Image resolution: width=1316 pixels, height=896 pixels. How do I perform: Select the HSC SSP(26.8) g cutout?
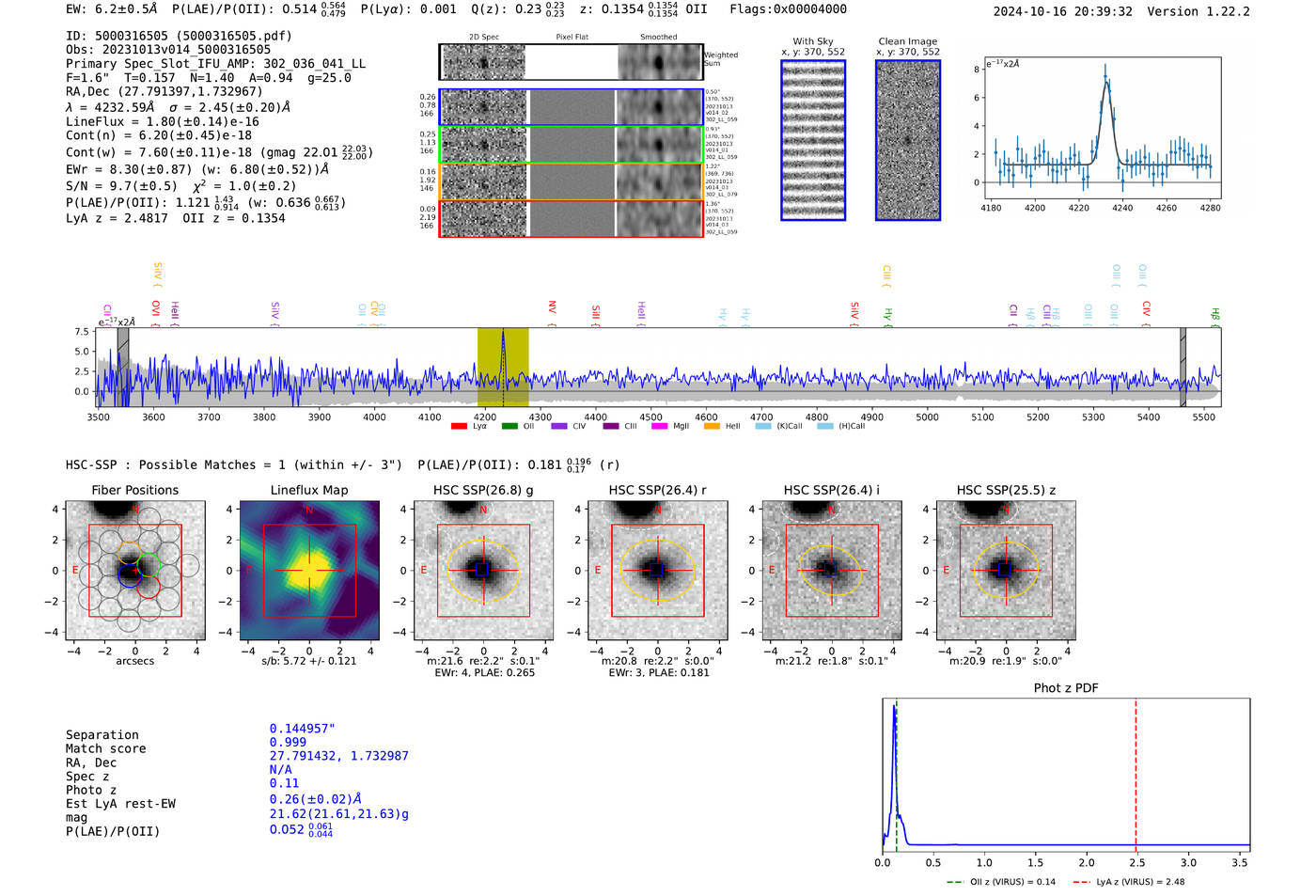click(x=483, y=571)
